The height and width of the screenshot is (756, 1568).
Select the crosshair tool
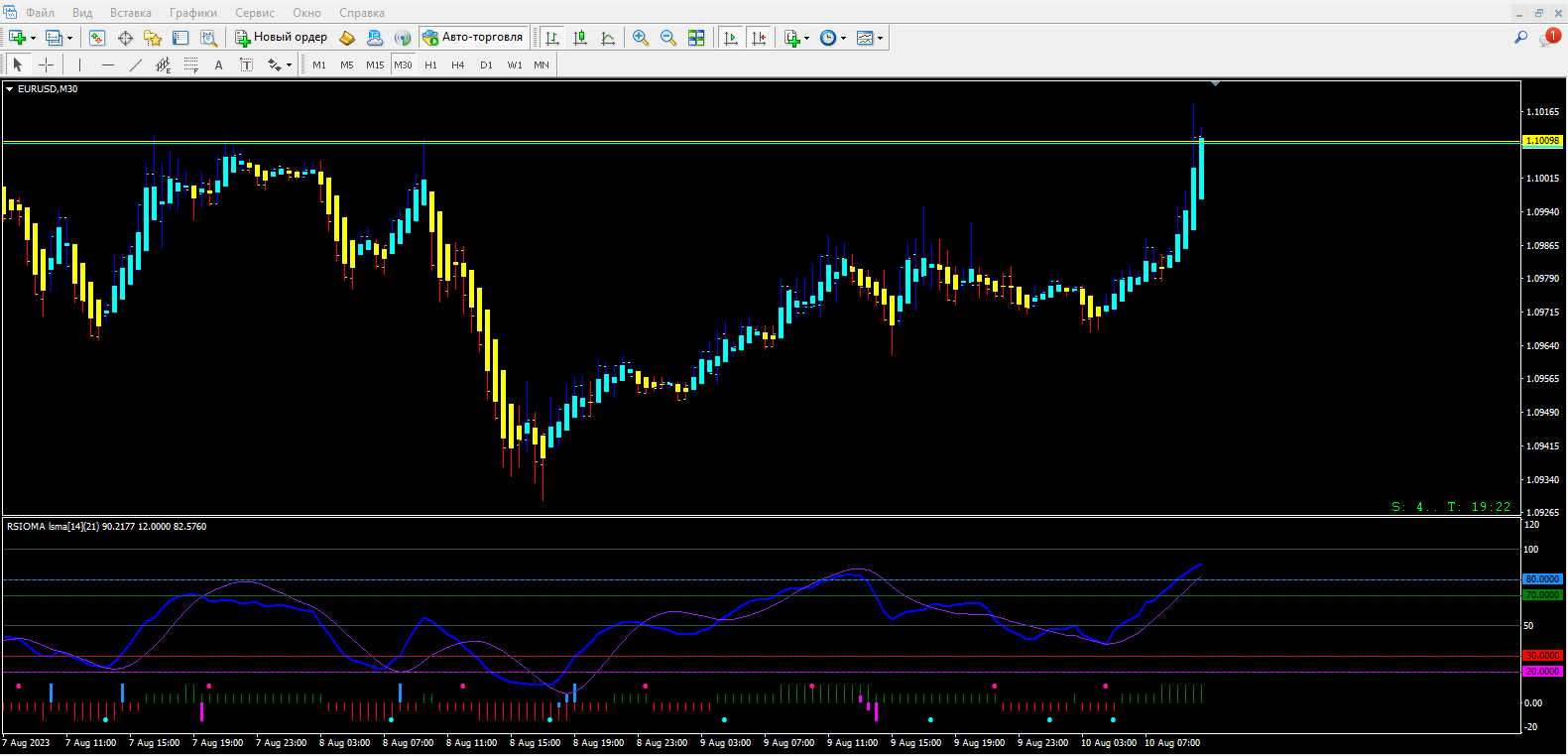[46, 64]
